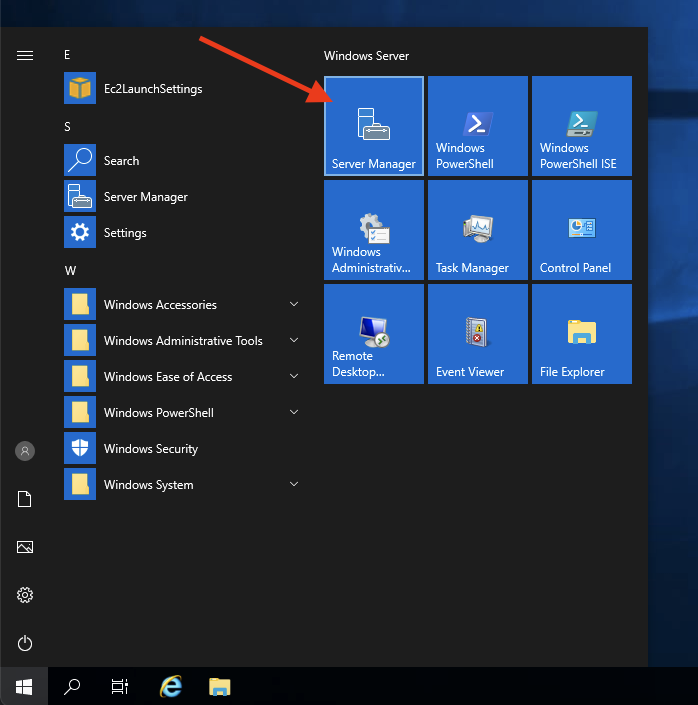Click the Task View taskbar button
The width and height of the screenshot is (698, 705).
point(120,686)
